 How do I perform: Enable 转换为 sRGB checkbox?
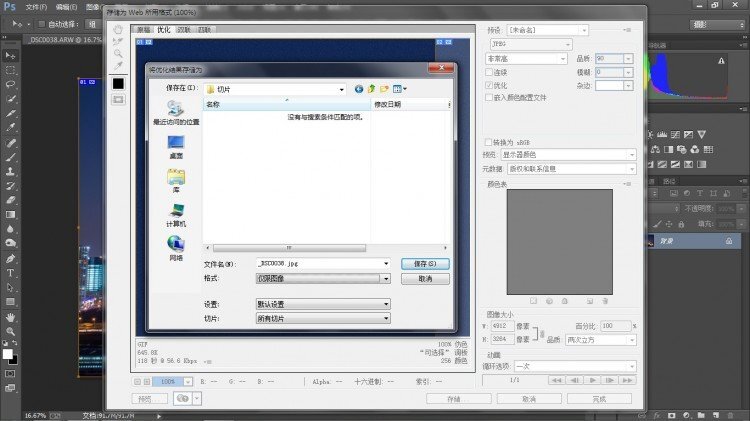point(489,142)
